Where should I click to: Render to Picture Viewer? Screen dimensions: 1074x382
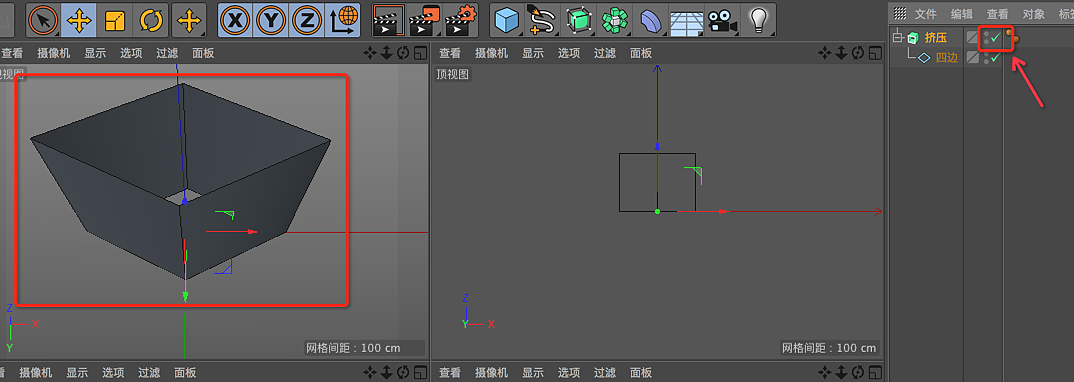(x=424, y=21)
